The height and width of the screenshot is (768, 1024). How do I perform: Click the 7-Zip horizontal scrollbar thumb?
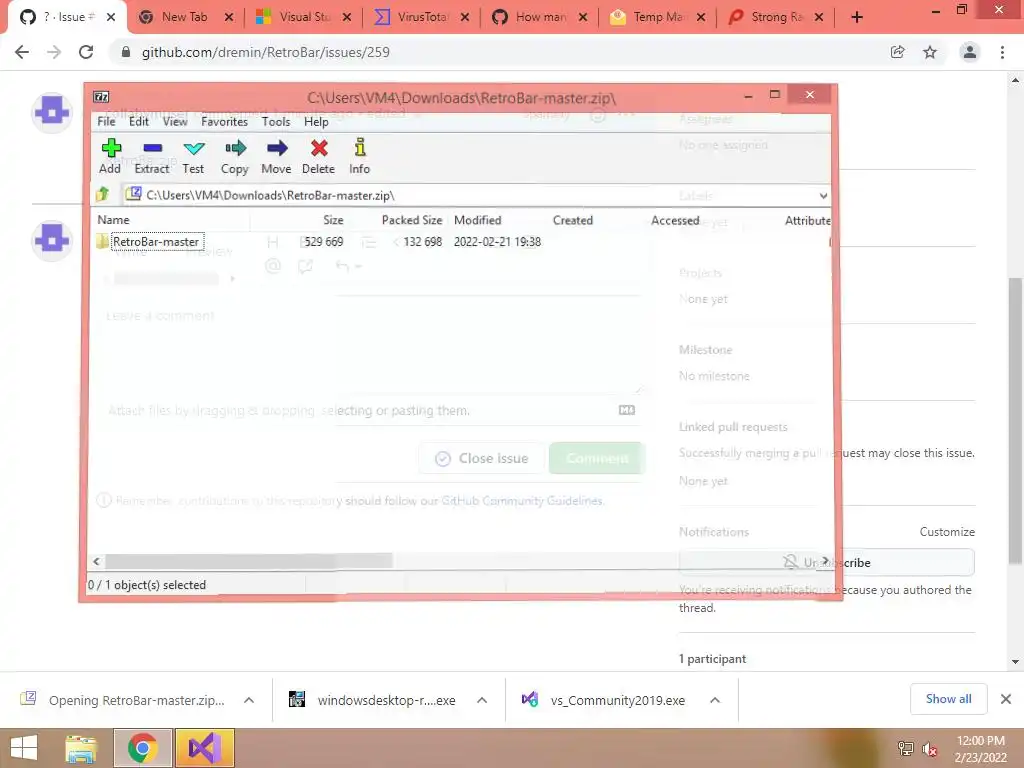point(249,561)
